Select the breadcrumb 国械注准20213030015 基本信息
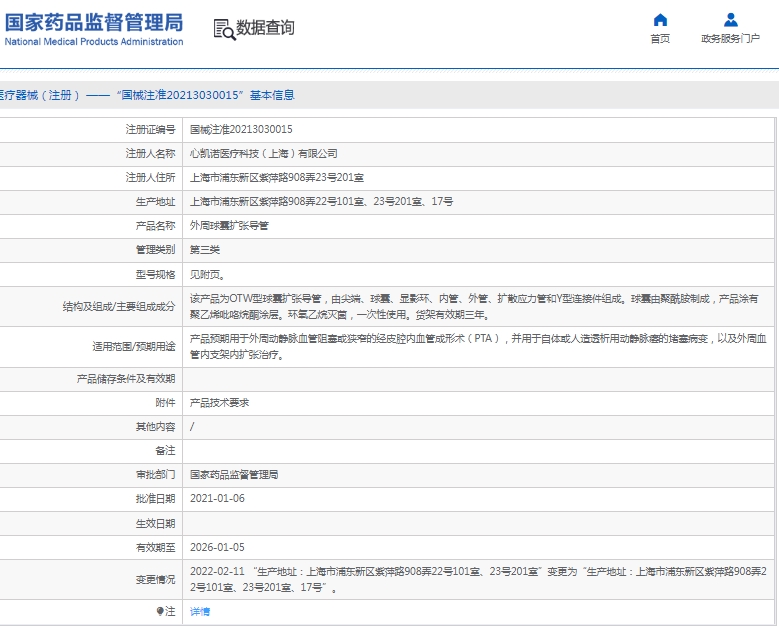This screenshot has height=631, width=779. coord(206,95)
